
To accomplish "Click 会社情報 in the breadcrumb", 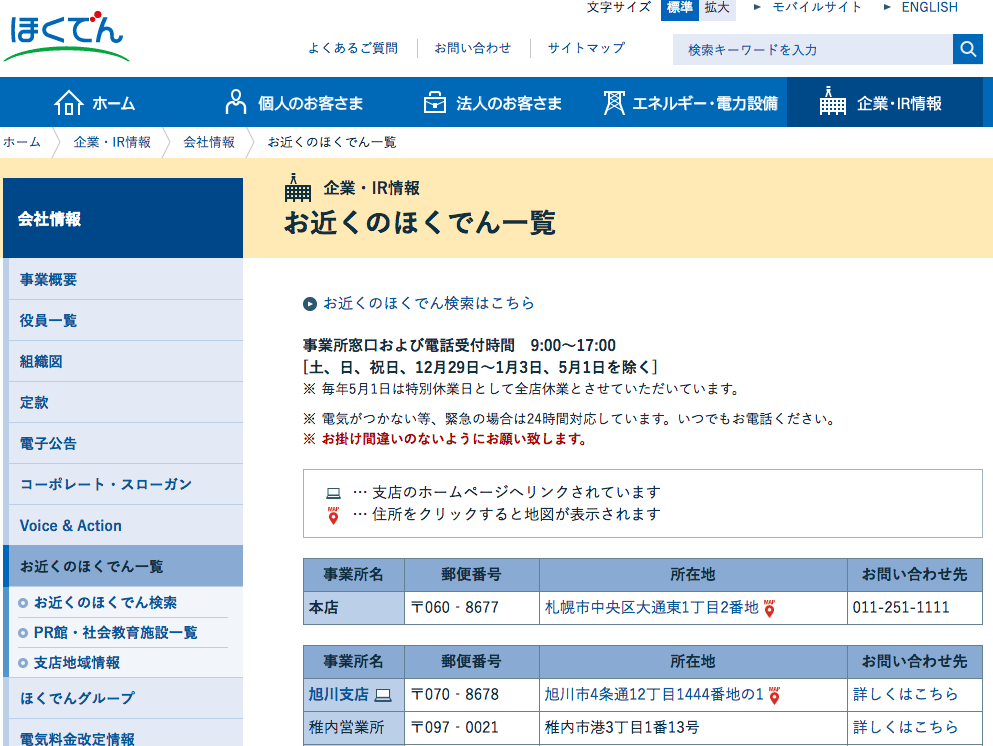I will point(209,142).
